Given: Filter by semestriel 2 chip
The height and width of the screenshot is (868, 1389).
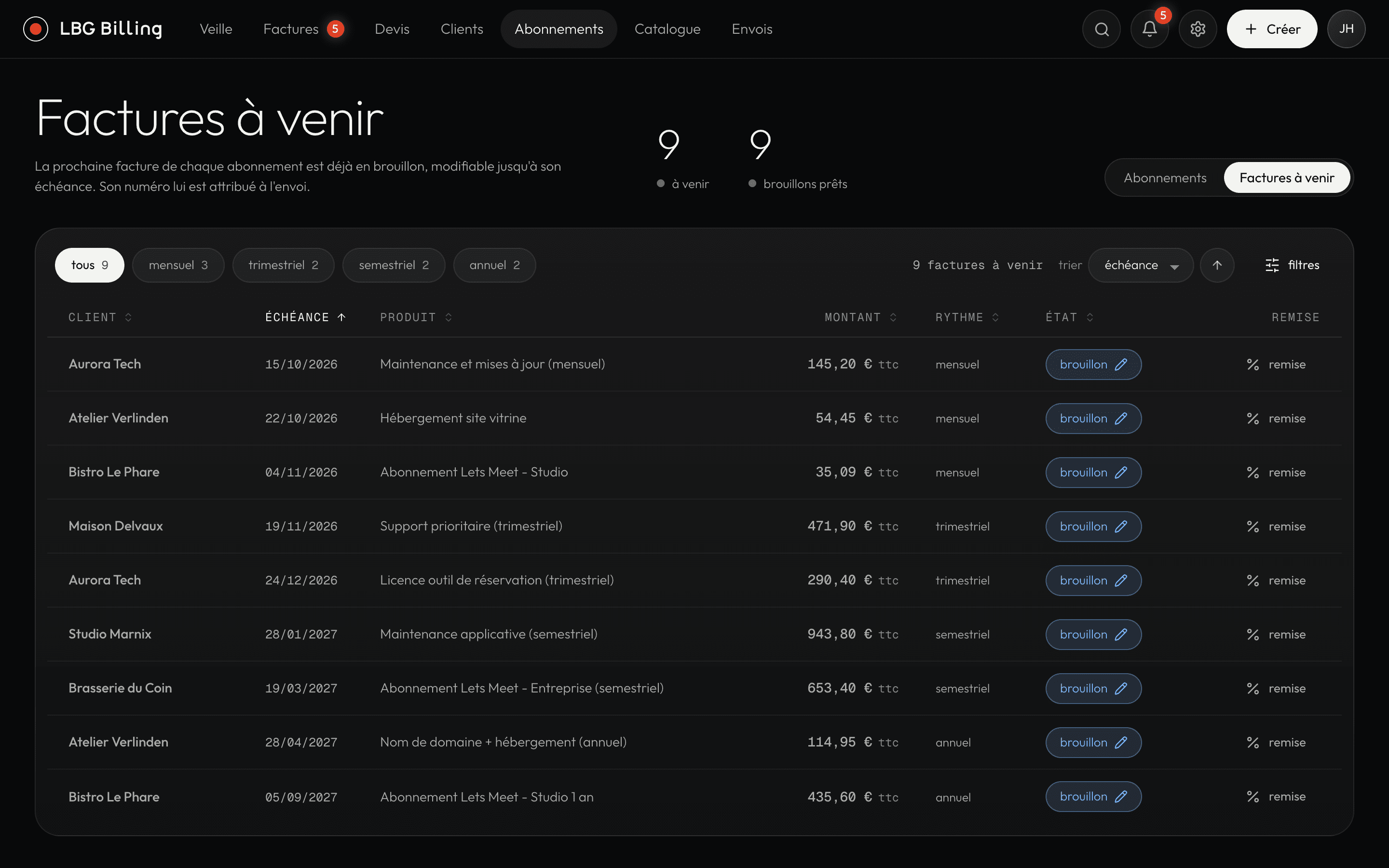Looking at the screenshot, I should tap(394, 265).
